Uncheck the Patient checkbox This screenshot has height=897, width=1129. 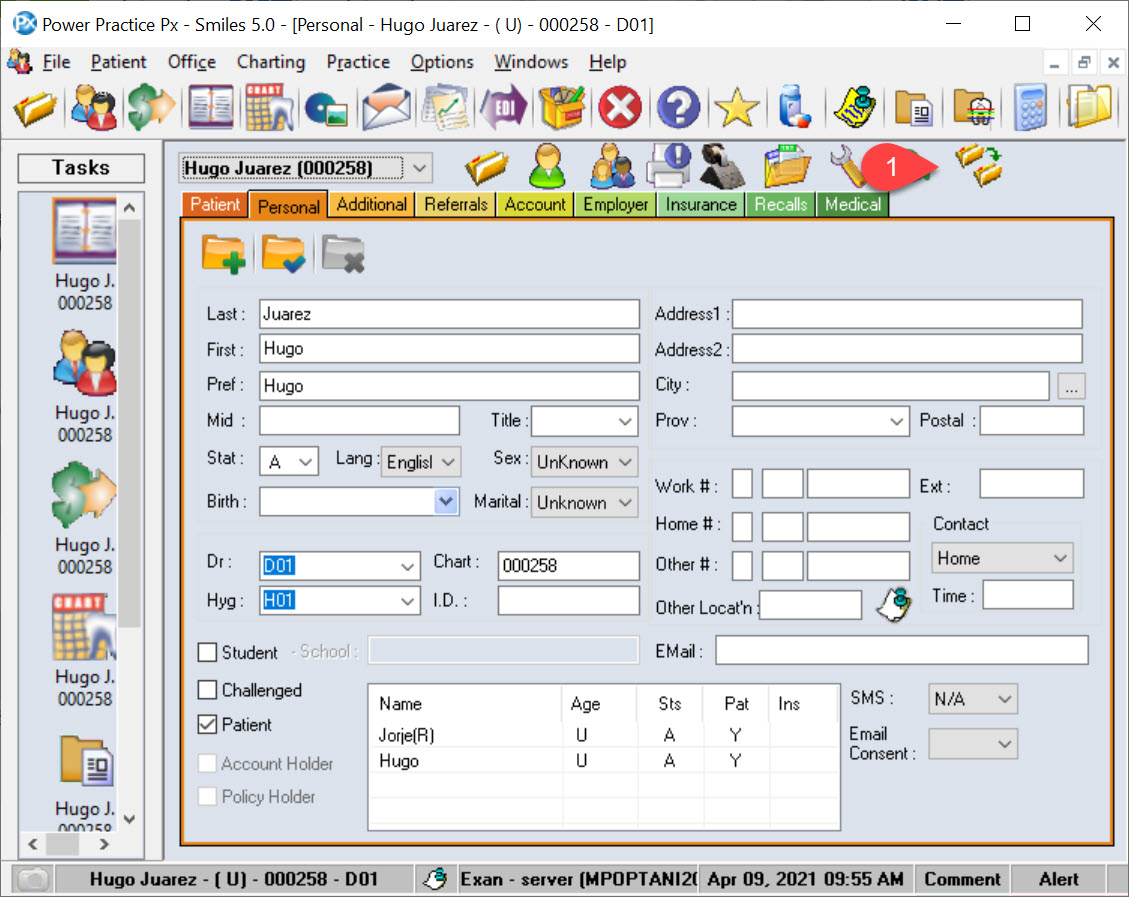[x=207, y=724]
